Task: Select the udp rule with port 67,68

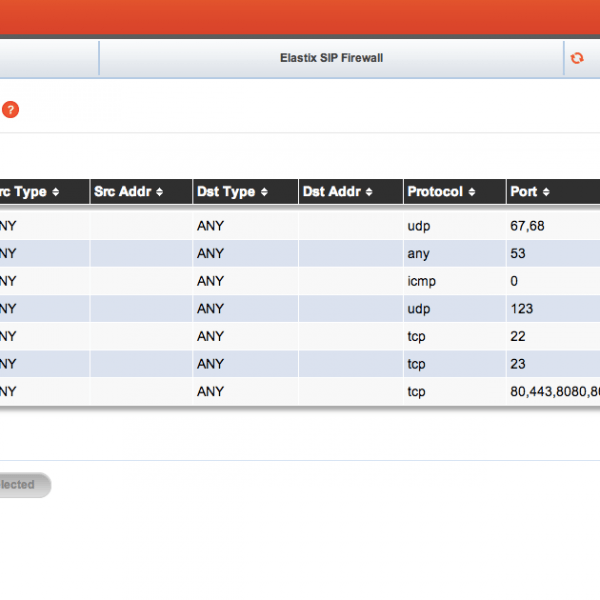Action: 526,226
